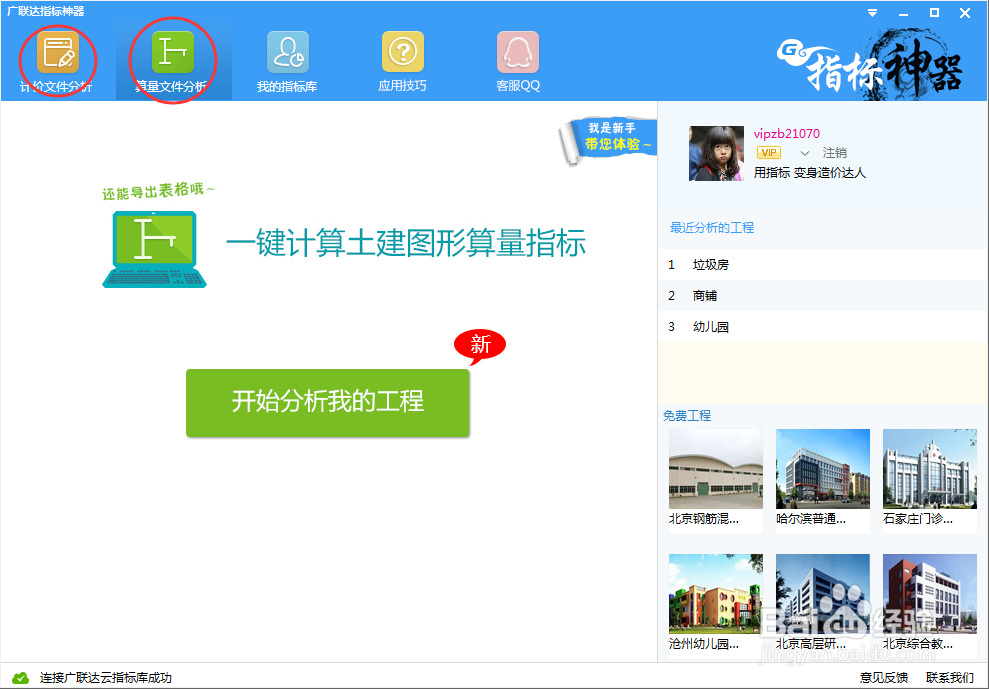Open the title bar dropdown menu triangle
The image size is (989, 689).
872,13
